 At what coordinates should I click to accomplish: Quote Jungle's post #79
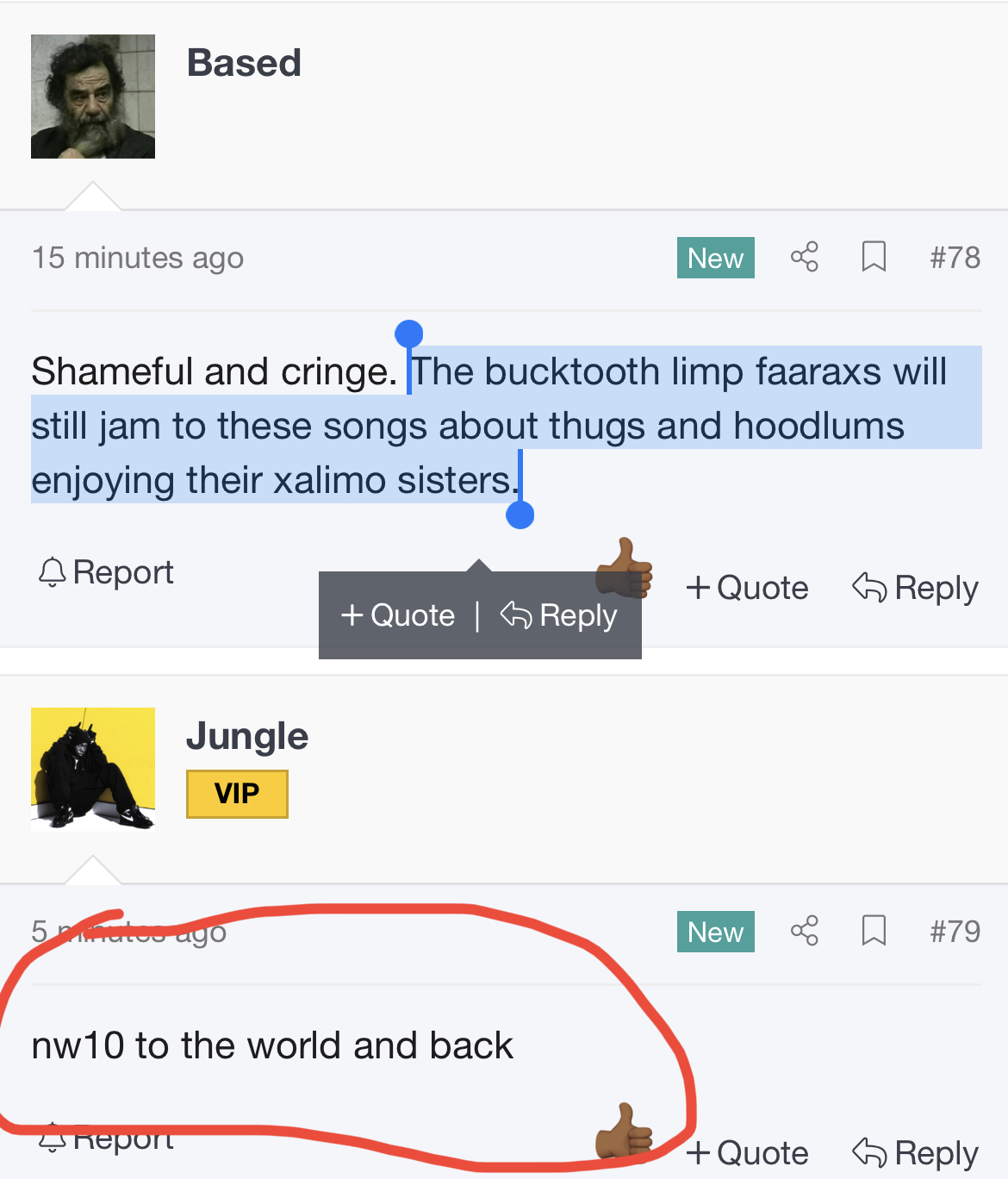point(747,1153)
